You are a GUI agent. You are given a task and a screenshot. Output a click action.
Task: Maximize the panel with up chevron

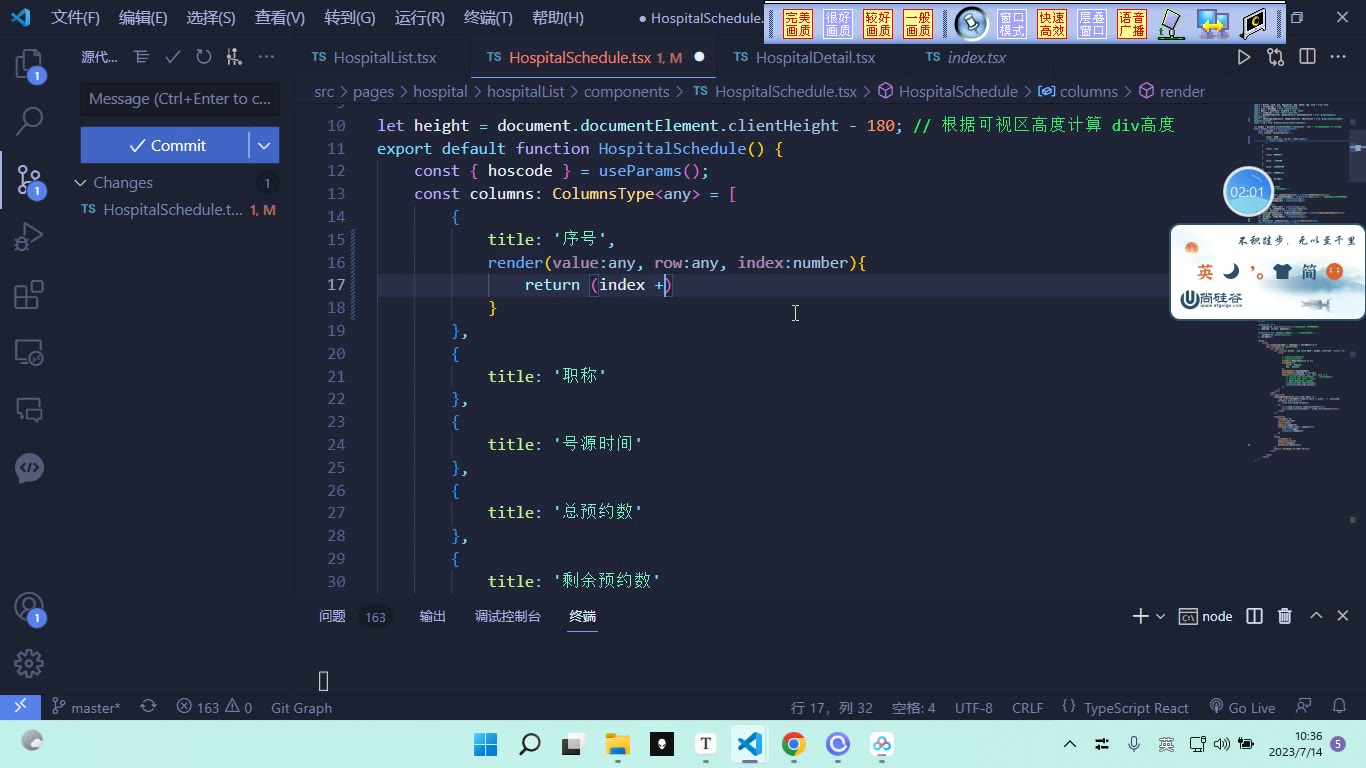click(x=1316, y=616)
